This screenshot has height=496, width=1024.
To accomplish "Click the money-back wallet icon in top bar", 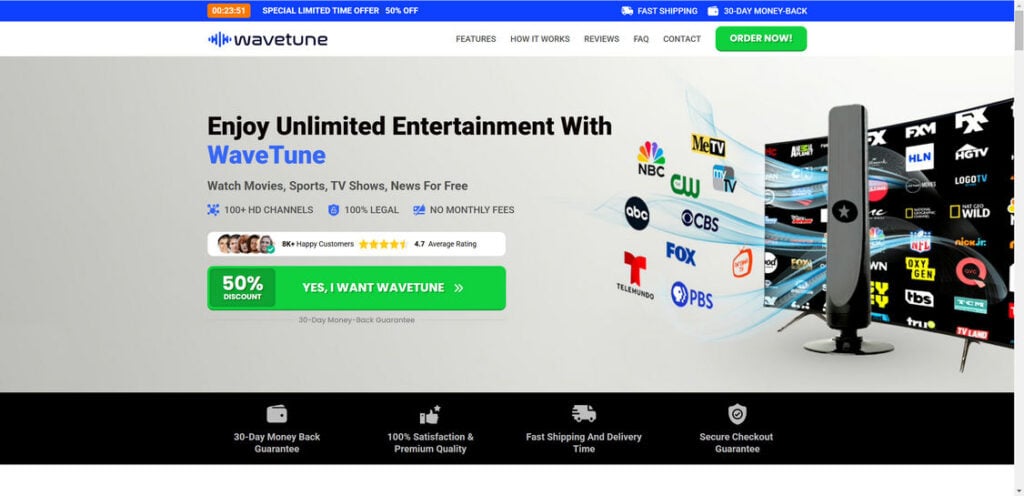I will [x=712, y=10].
